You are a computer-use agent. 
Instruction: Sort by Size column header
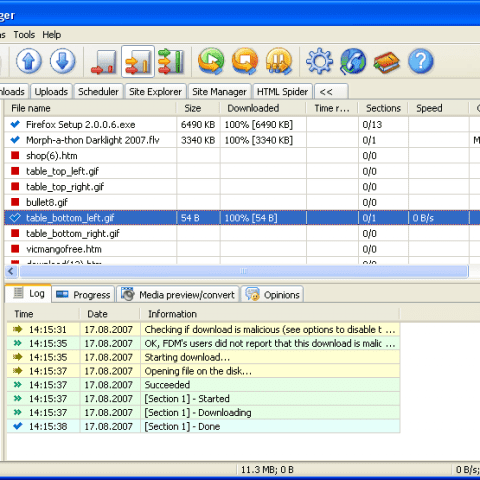pos(198,108)
